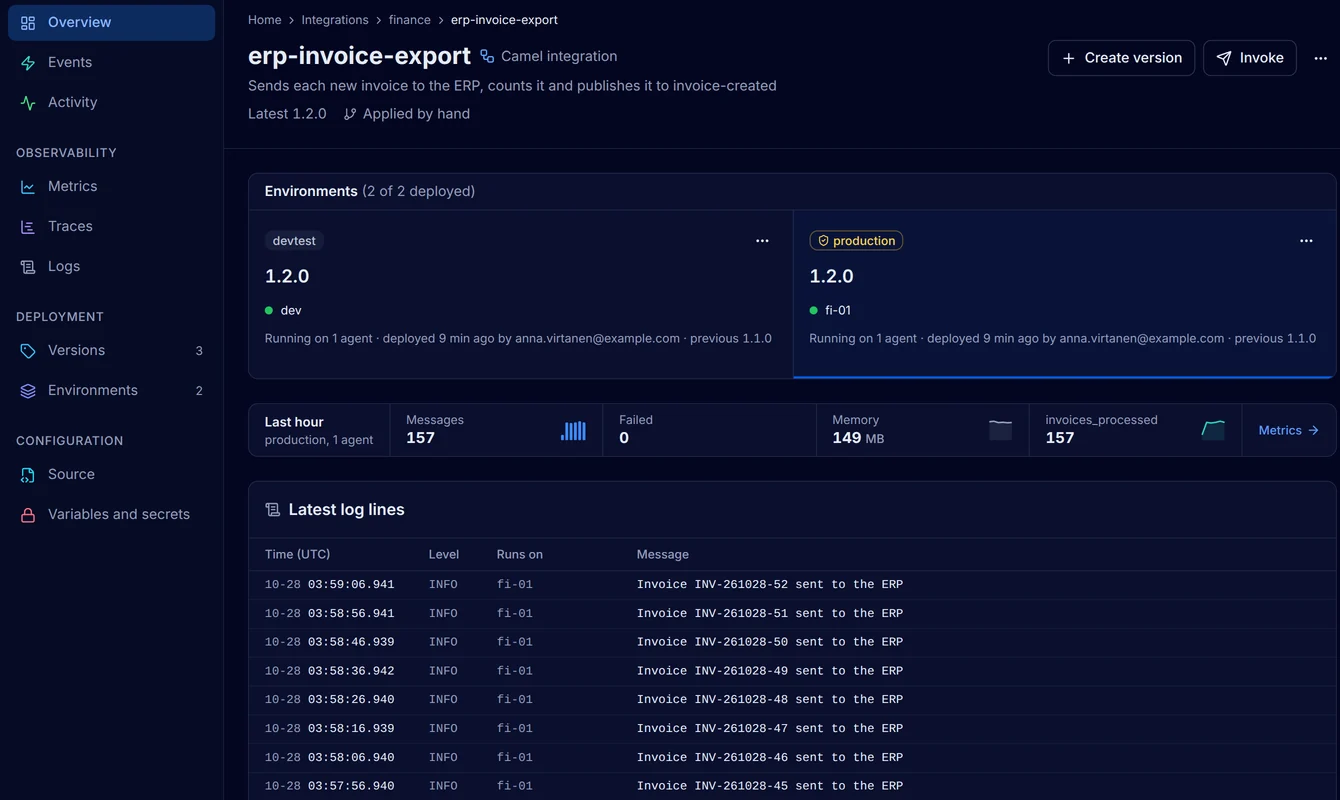Go to Home in the breadcrumb

pyautogui.click(x=265, y=20)
